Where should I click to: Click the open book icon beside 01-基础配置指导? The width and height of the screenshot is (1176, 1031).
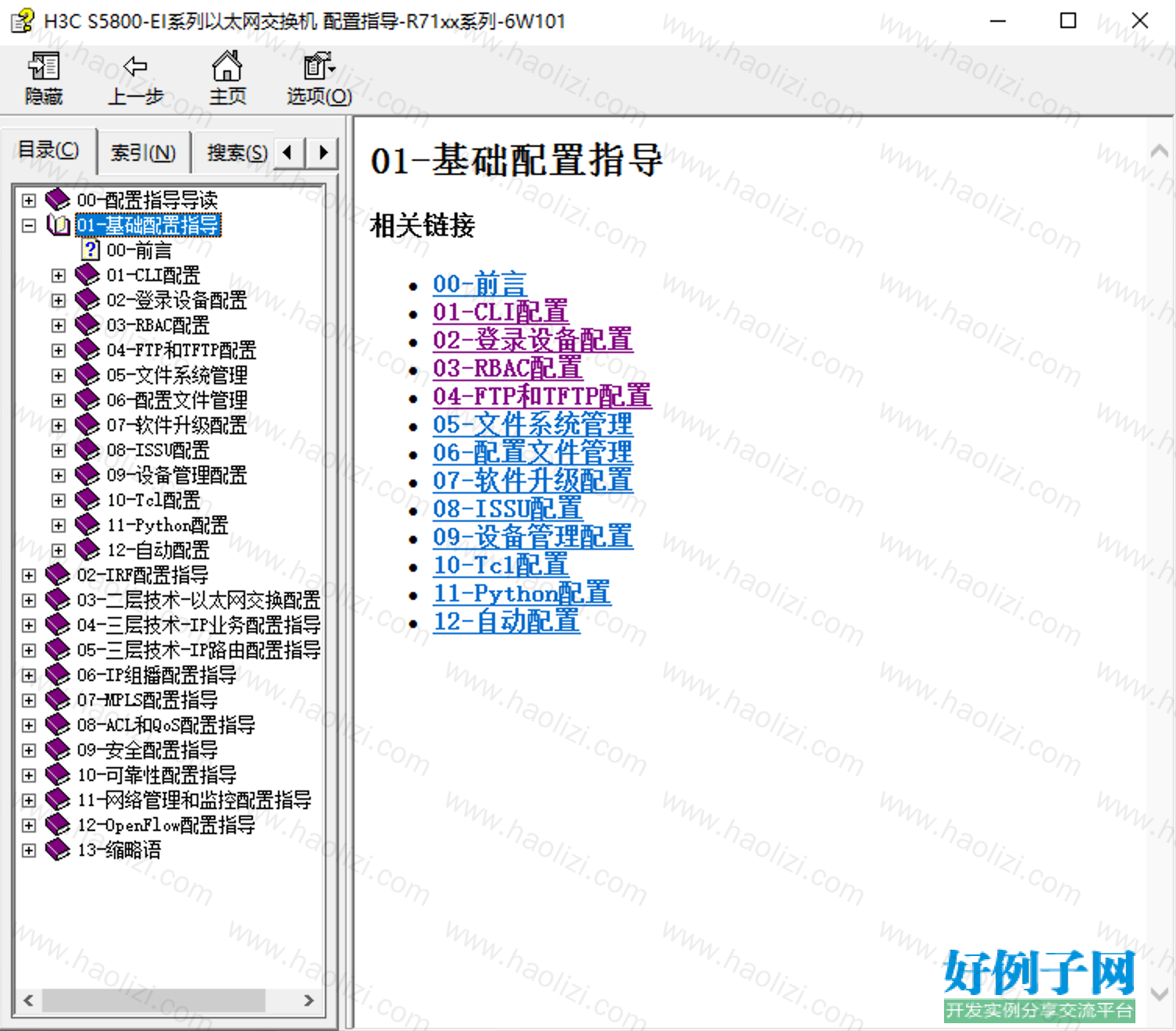click(x=58, y=225)
